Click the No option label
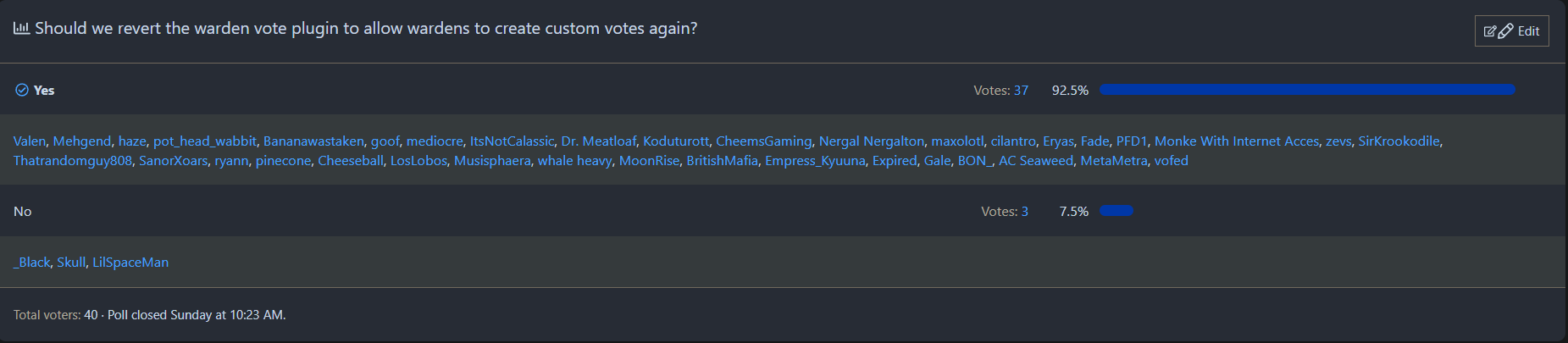Viewport: 1568px width, 343px height. tap(23, 212)
